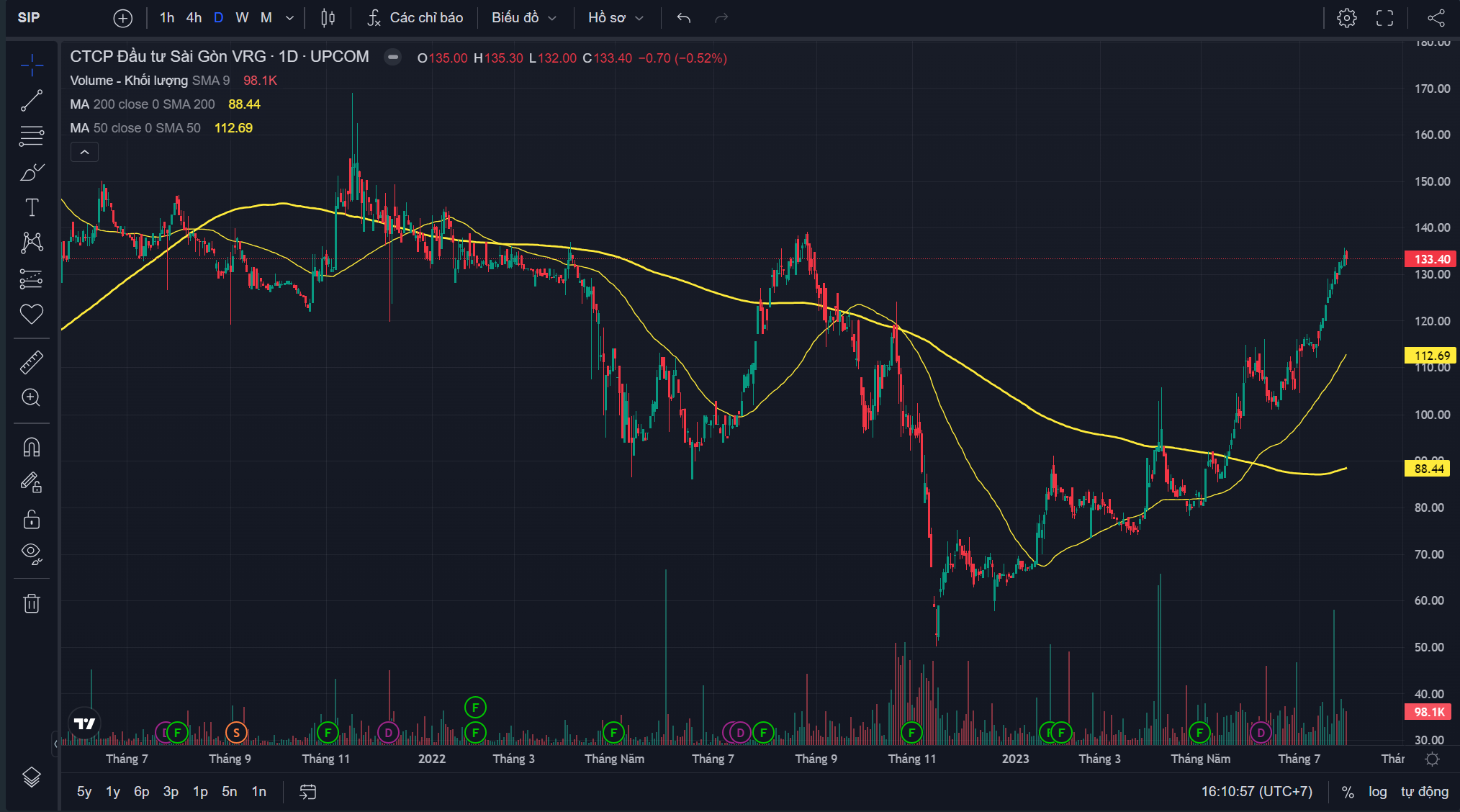Select the trend line drawing tool
1460x812 pixels.
[x=32, y=101]
